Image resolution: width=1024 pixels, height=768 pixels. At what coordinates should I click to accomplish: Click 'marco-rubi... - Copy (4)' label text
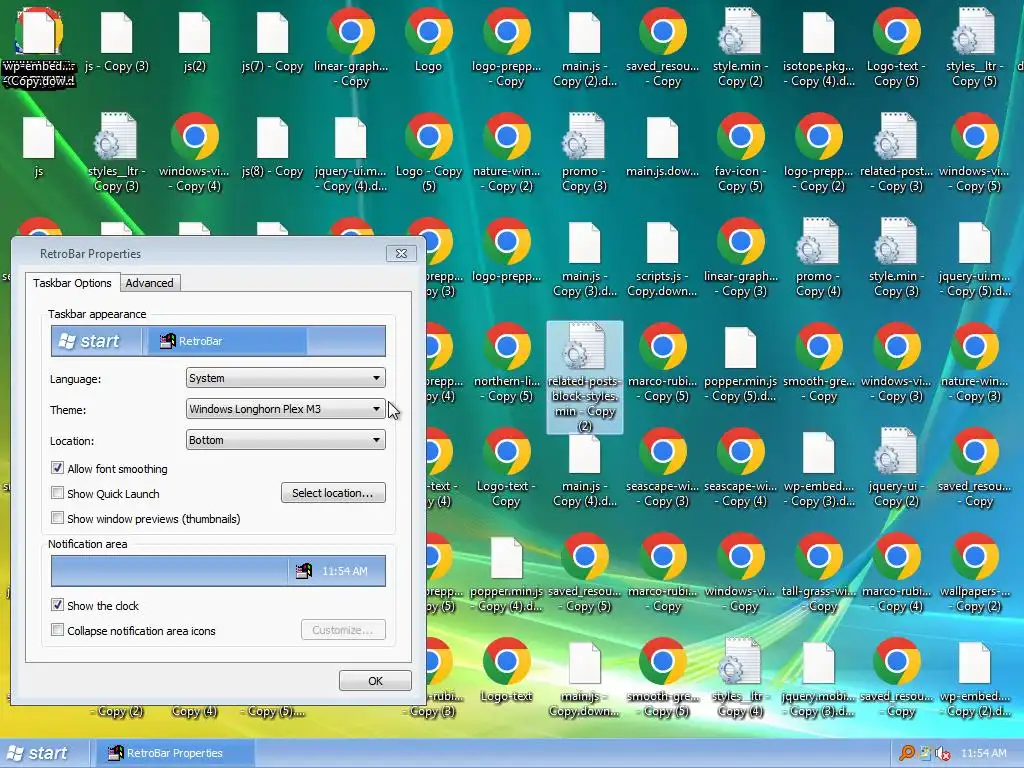coord(897,598)
